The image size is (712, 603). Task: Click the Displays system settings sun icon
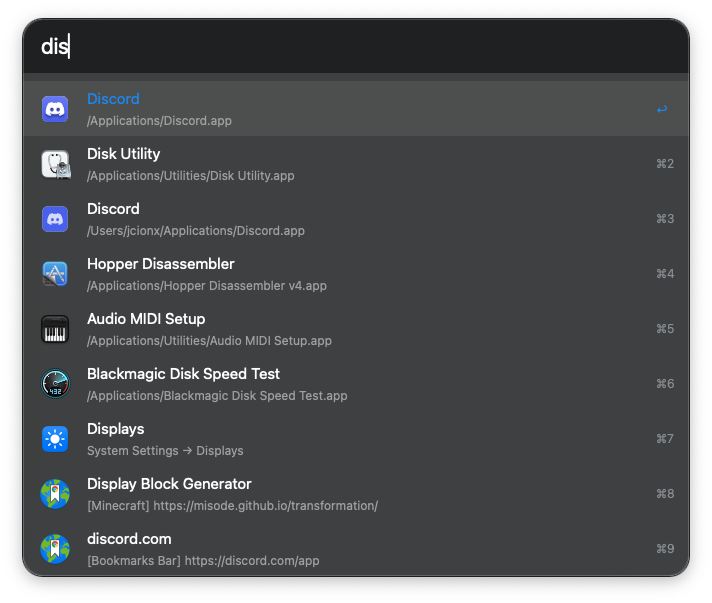pos(55,439)
